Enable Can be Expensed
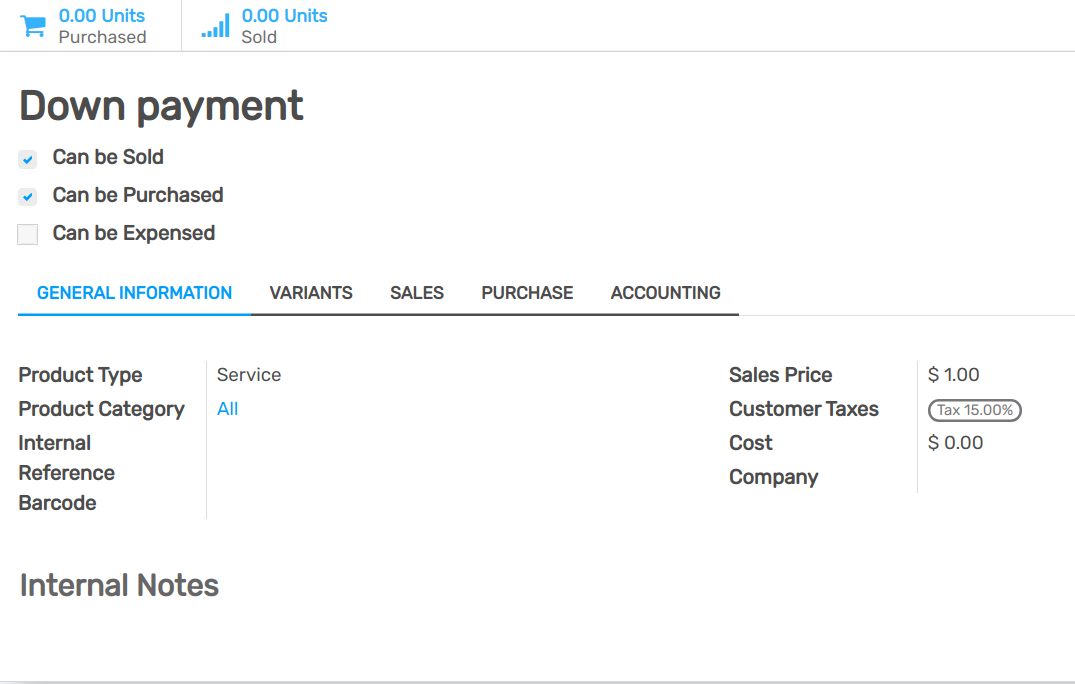 27,234
